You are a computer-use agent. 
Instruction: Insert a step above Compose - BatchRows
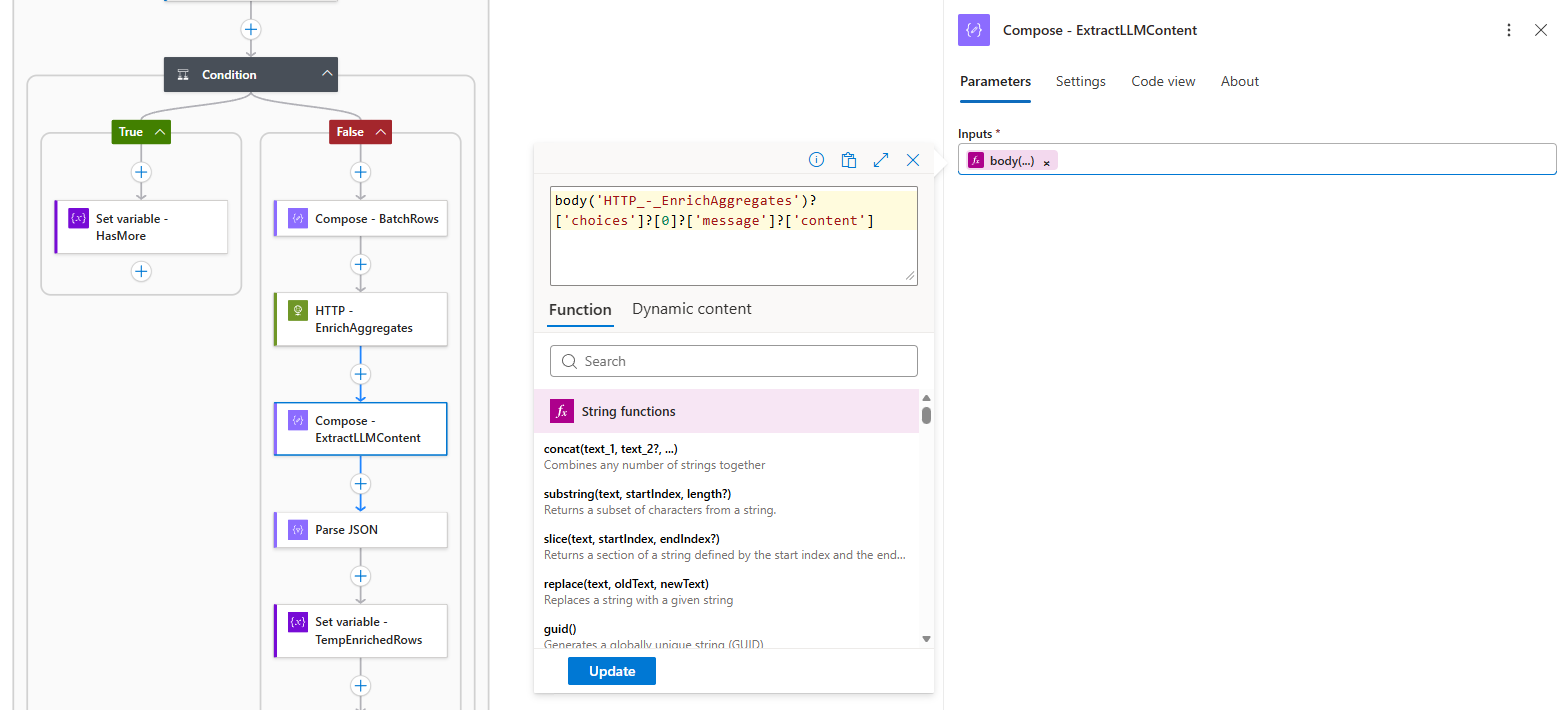click(x=361, y=173)
